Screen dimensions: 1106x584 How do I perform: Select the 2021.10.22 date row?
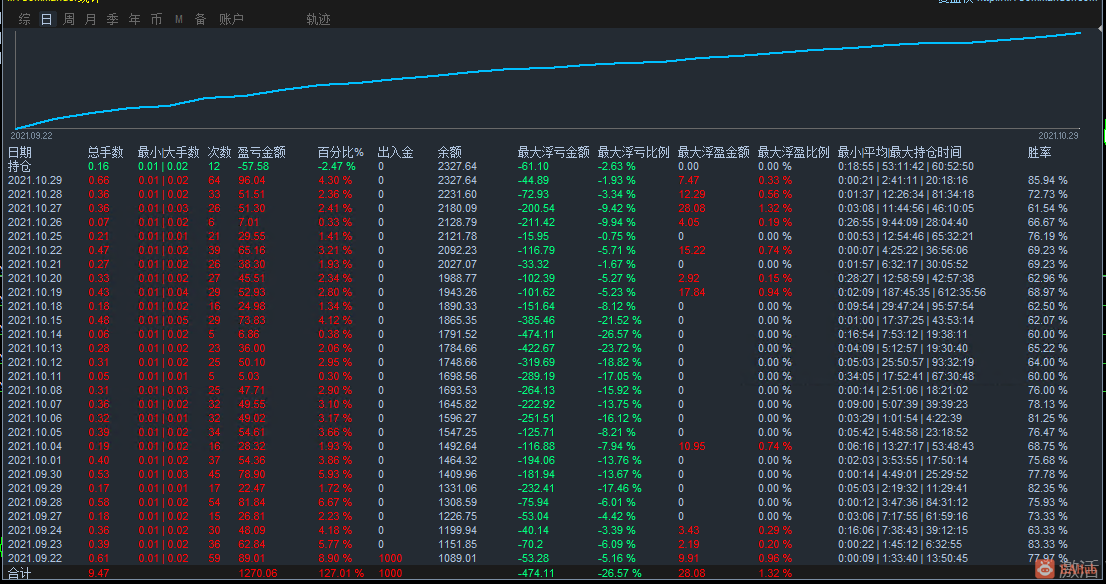pos(35,250)
